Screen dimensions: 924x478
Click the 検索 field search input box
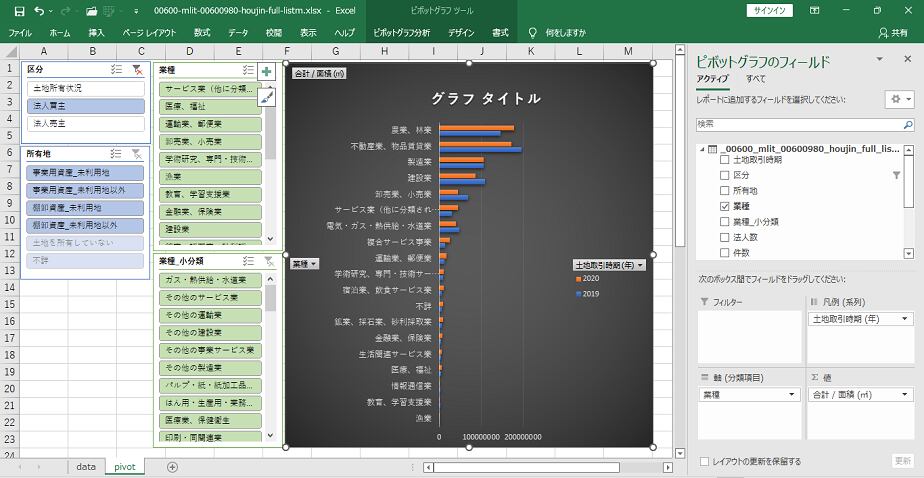pyautogui.click(x=795, y=124)
